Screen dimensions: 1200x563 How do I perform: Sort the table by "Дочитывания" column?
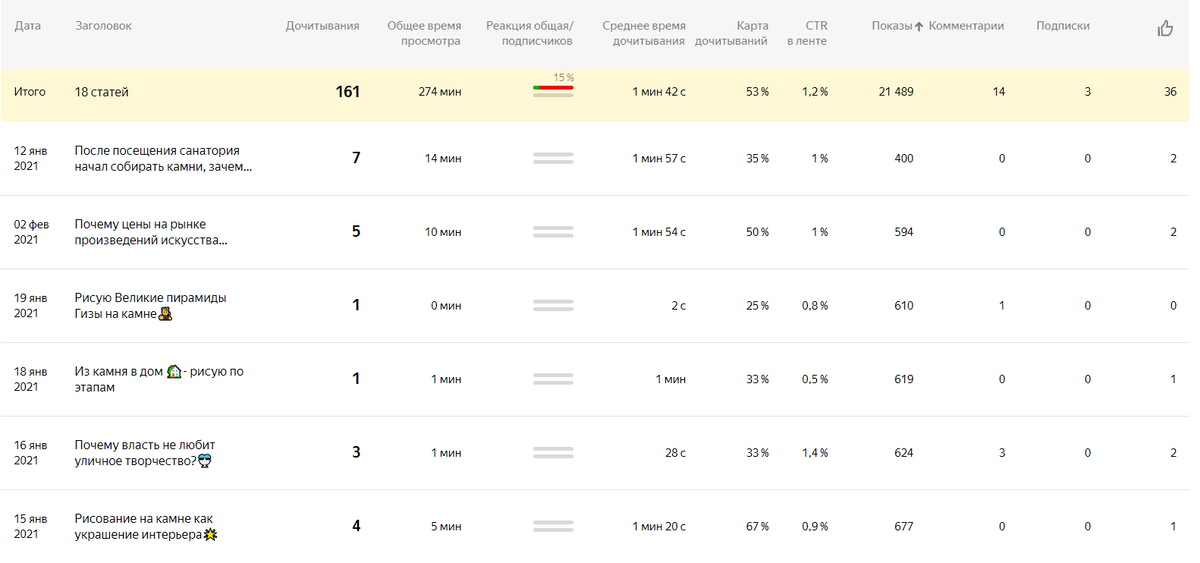(x=322, y=26)
